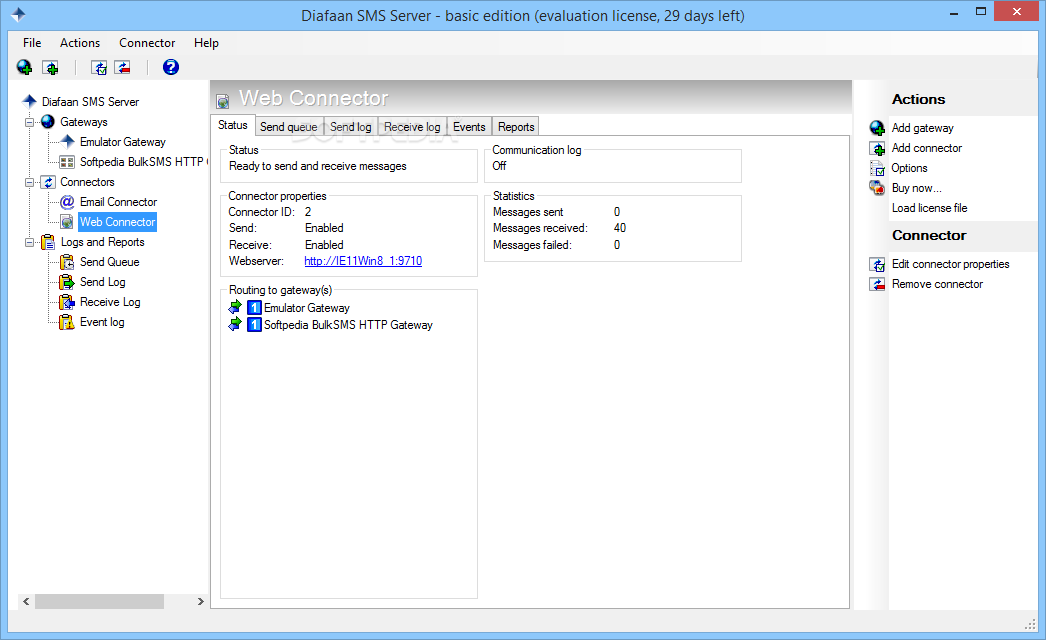Collapse the Connectors tree node
Screen dimensions: 1046x640
tap(29, 182)
